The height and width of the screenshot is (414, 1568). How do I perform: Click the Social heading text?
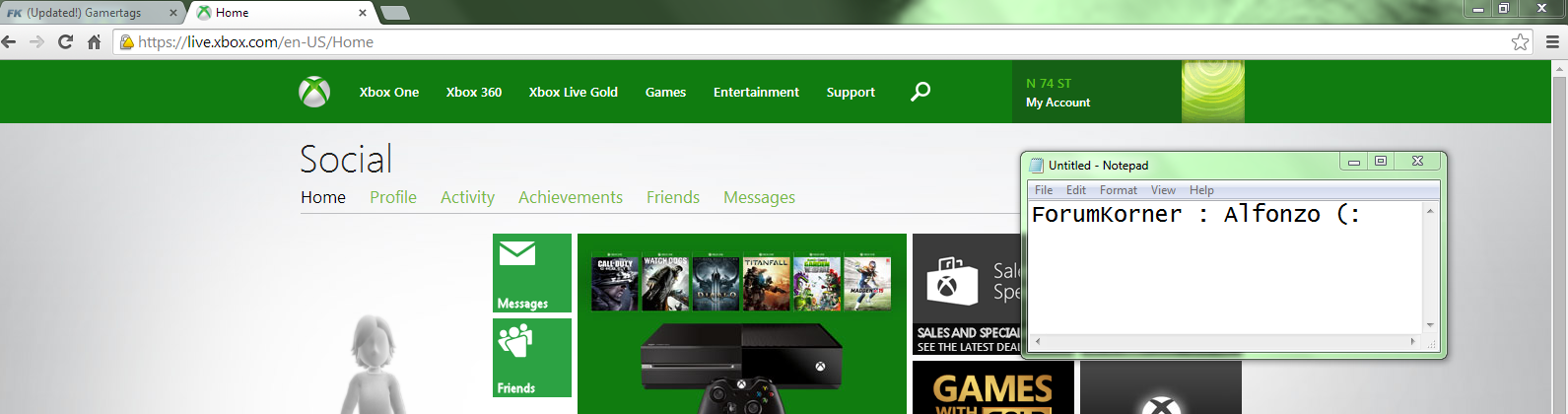point(346,159)
